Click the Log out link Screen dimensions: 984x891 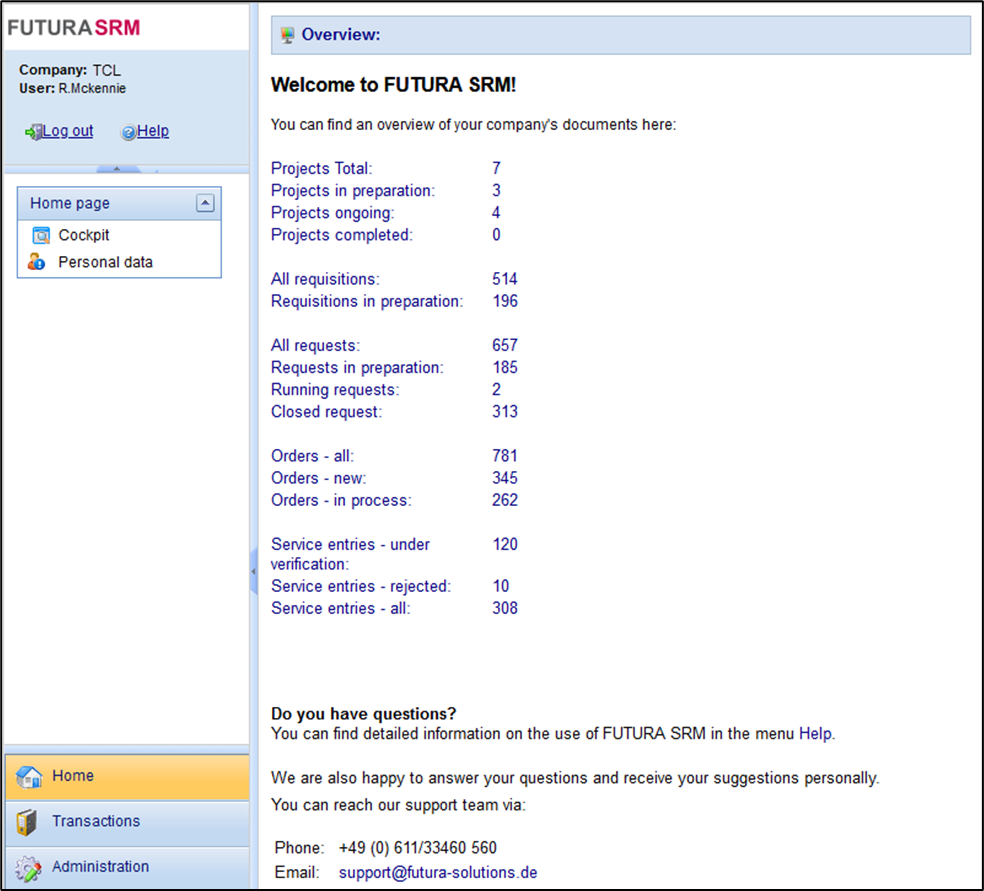click(x=68, y=131)
